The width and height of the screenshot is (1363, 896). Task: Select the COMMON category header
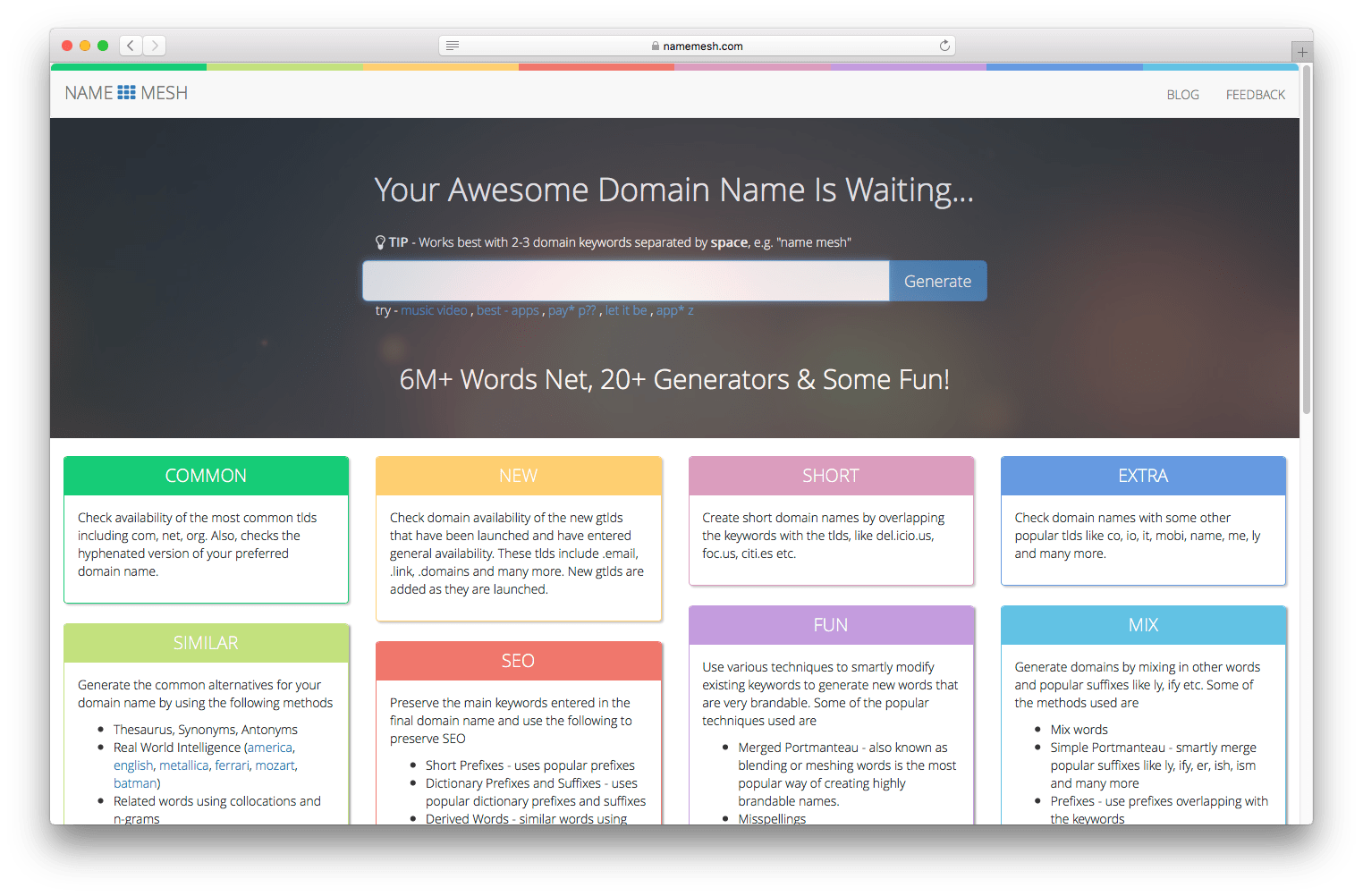tap(206, 476)
